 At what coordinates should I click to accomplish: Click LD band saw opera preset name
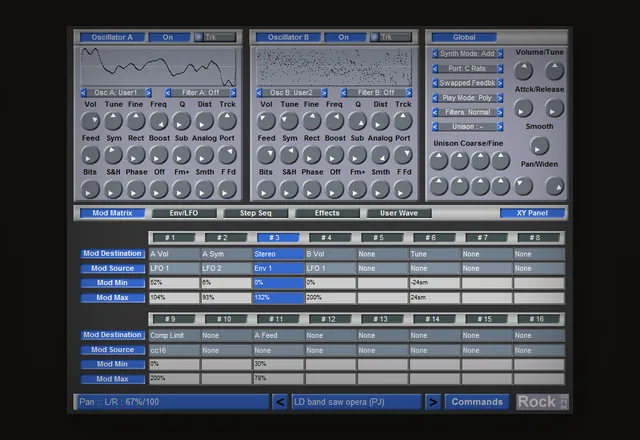(x=356, y=402)
